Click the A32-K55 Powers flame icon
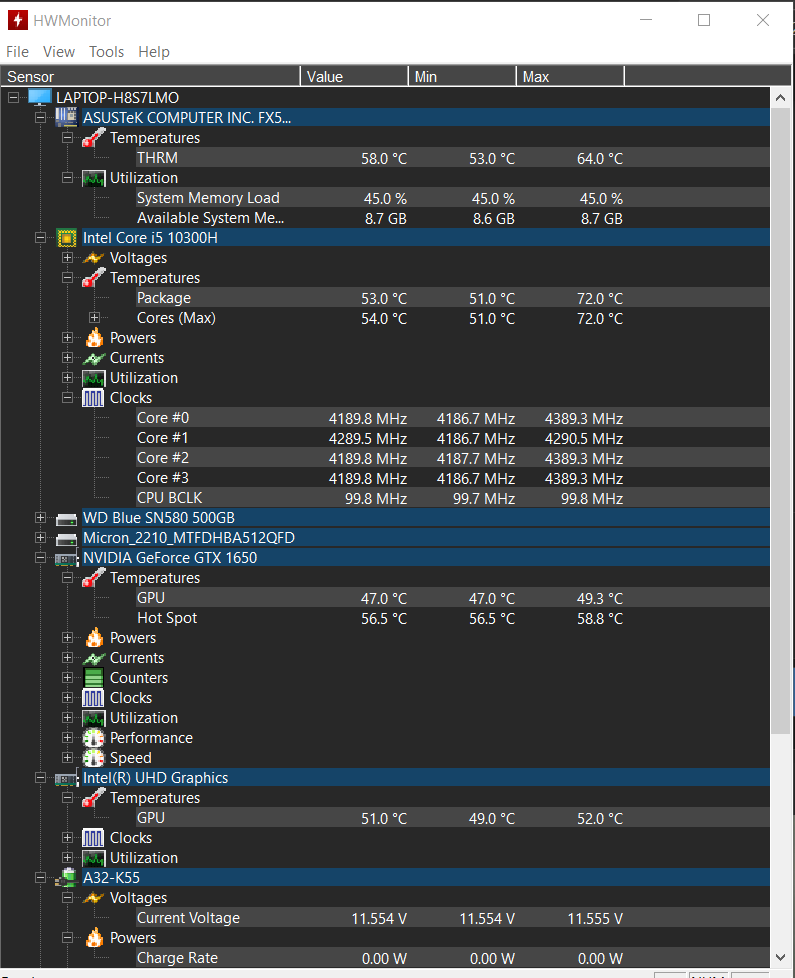This screenshot has height=978, width=795. [94, 937]
